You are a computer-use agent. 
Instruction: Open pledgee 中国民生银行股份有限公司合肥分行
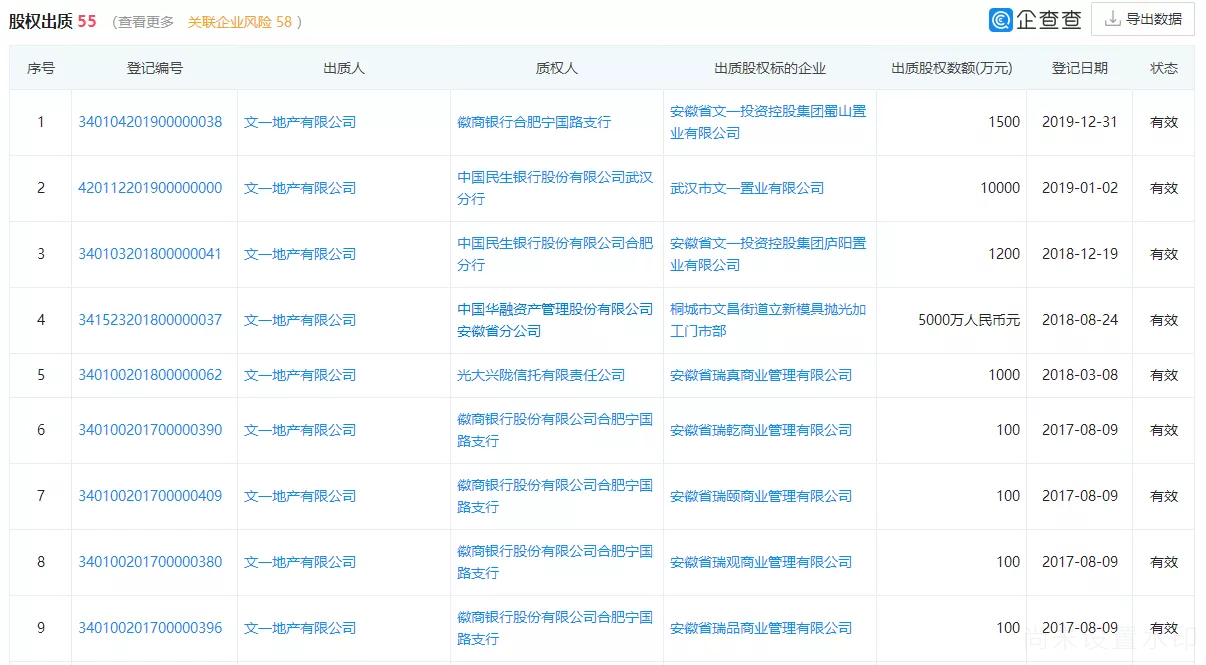tap(555, 254)
